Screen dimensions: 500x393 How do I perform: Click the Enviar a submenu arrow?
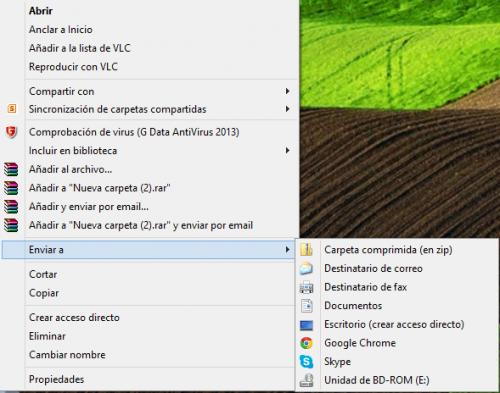pyautogui.click(x=287, y=249)
